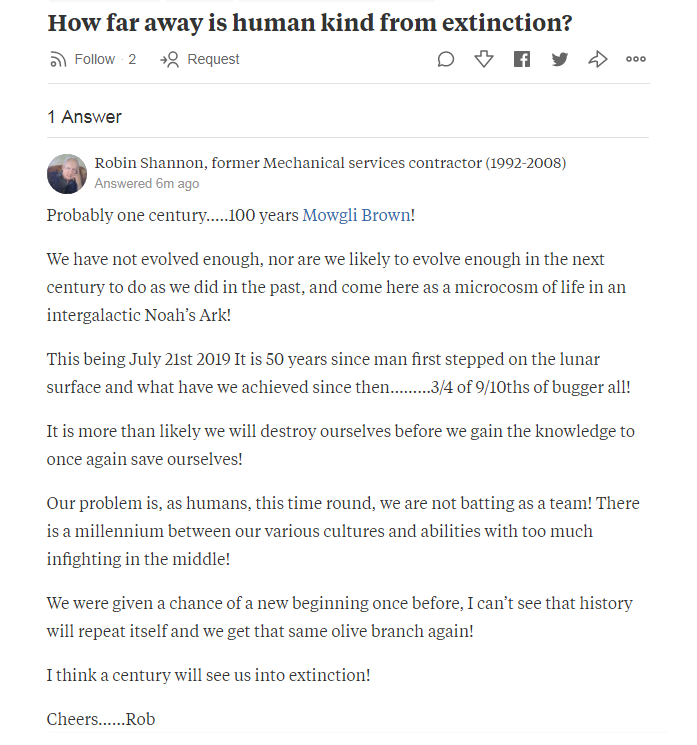Click the Follow text label

click(x=95, y=60)
